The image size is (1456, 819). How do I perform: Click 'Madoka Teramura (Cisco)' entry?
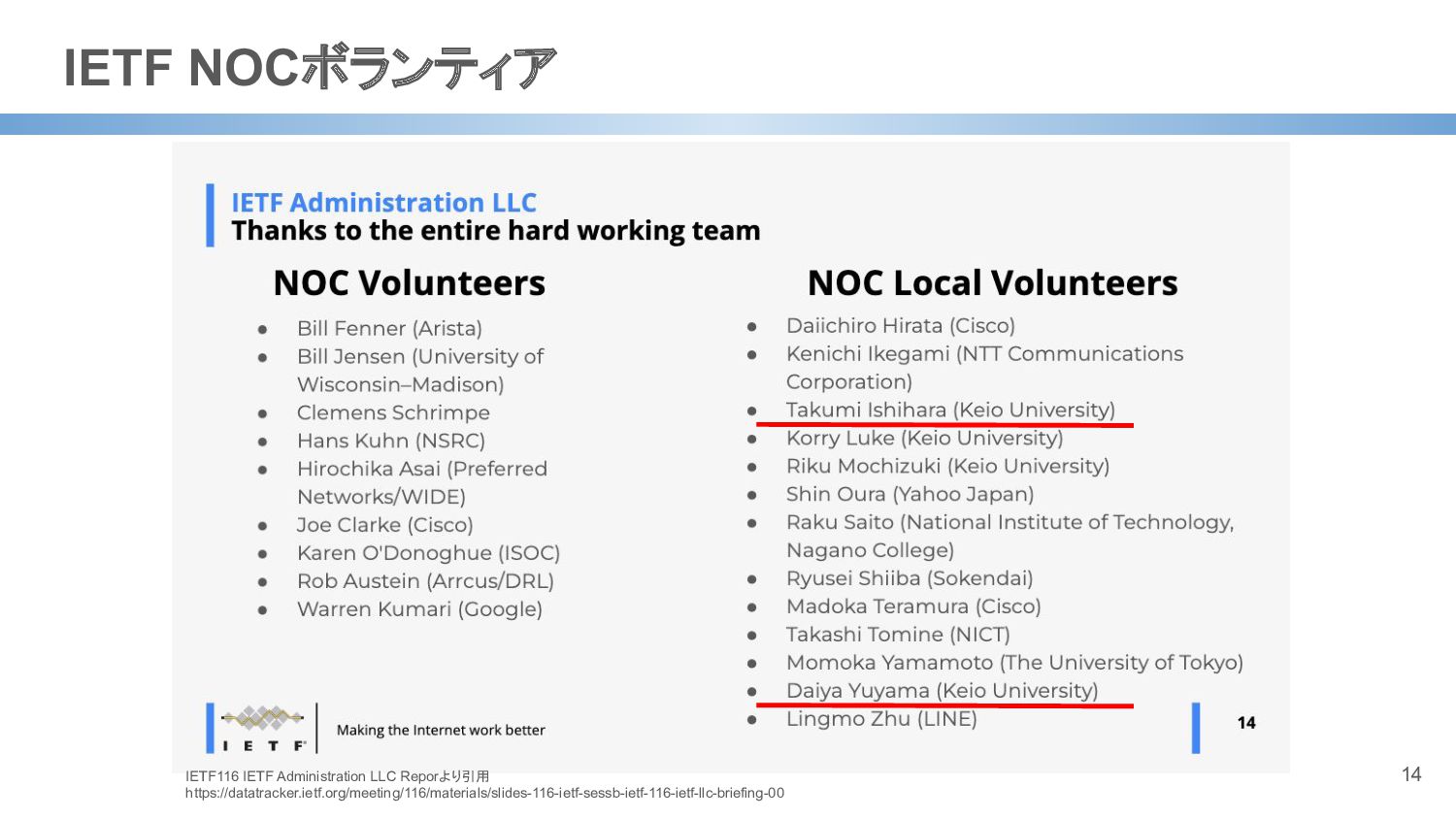[x=913, y=607]
